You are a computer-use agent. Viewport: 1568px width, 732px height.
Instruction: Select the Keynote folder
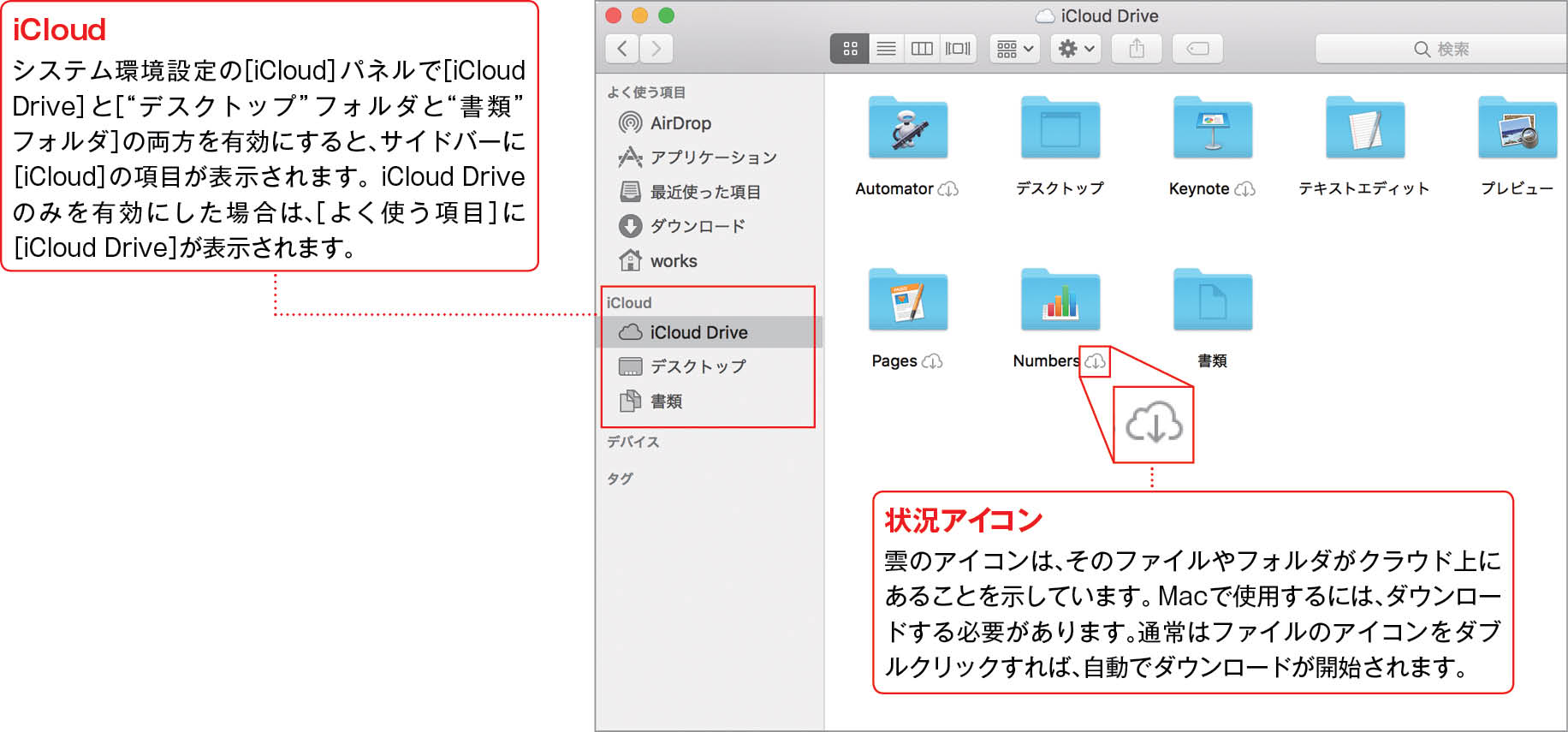[1213, 128]
